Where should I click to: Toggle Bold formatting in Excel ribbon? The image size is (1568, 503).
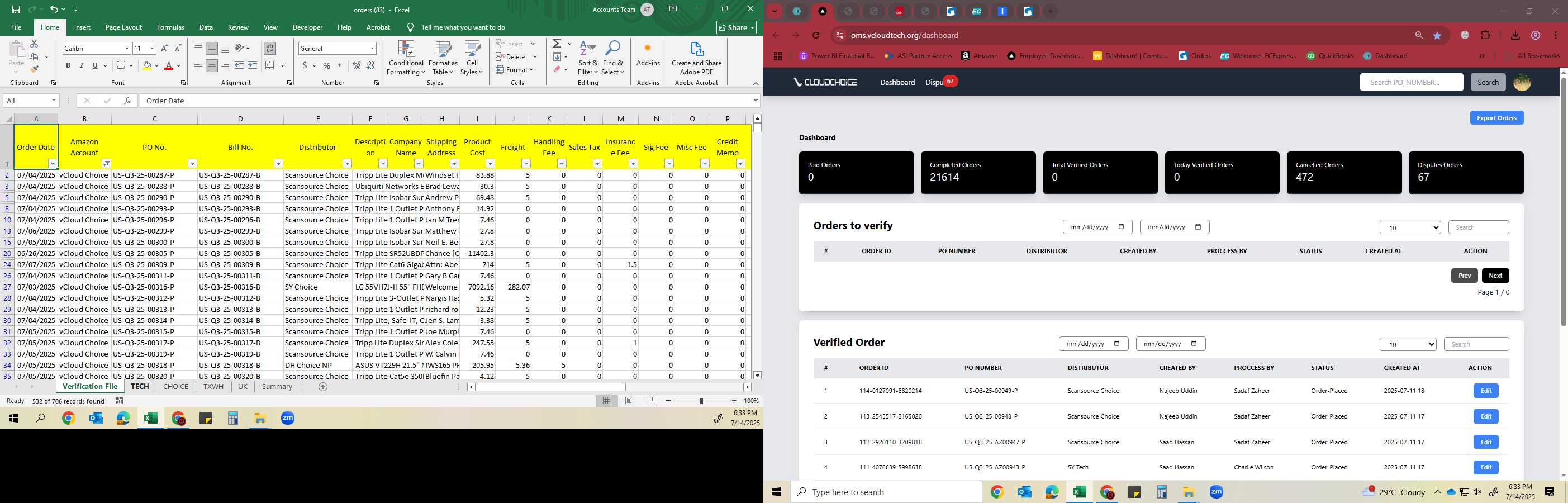tap(68, 66)
